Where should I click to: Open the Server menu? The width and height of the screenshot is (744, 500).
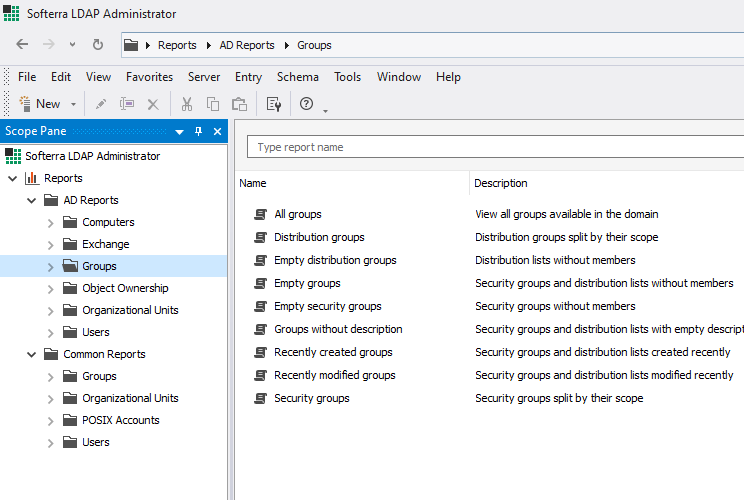click(204, 77)
